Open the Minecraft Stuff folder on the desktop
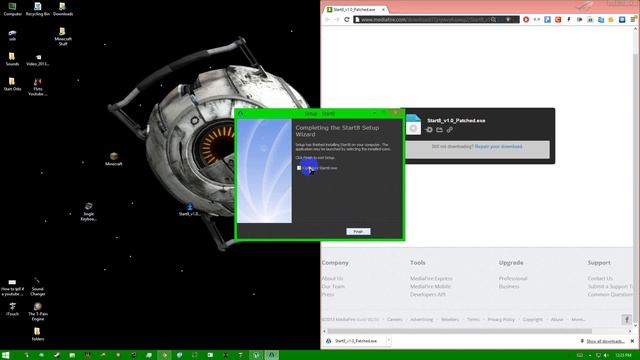This screenshot has width=640, height=360. 62,36
